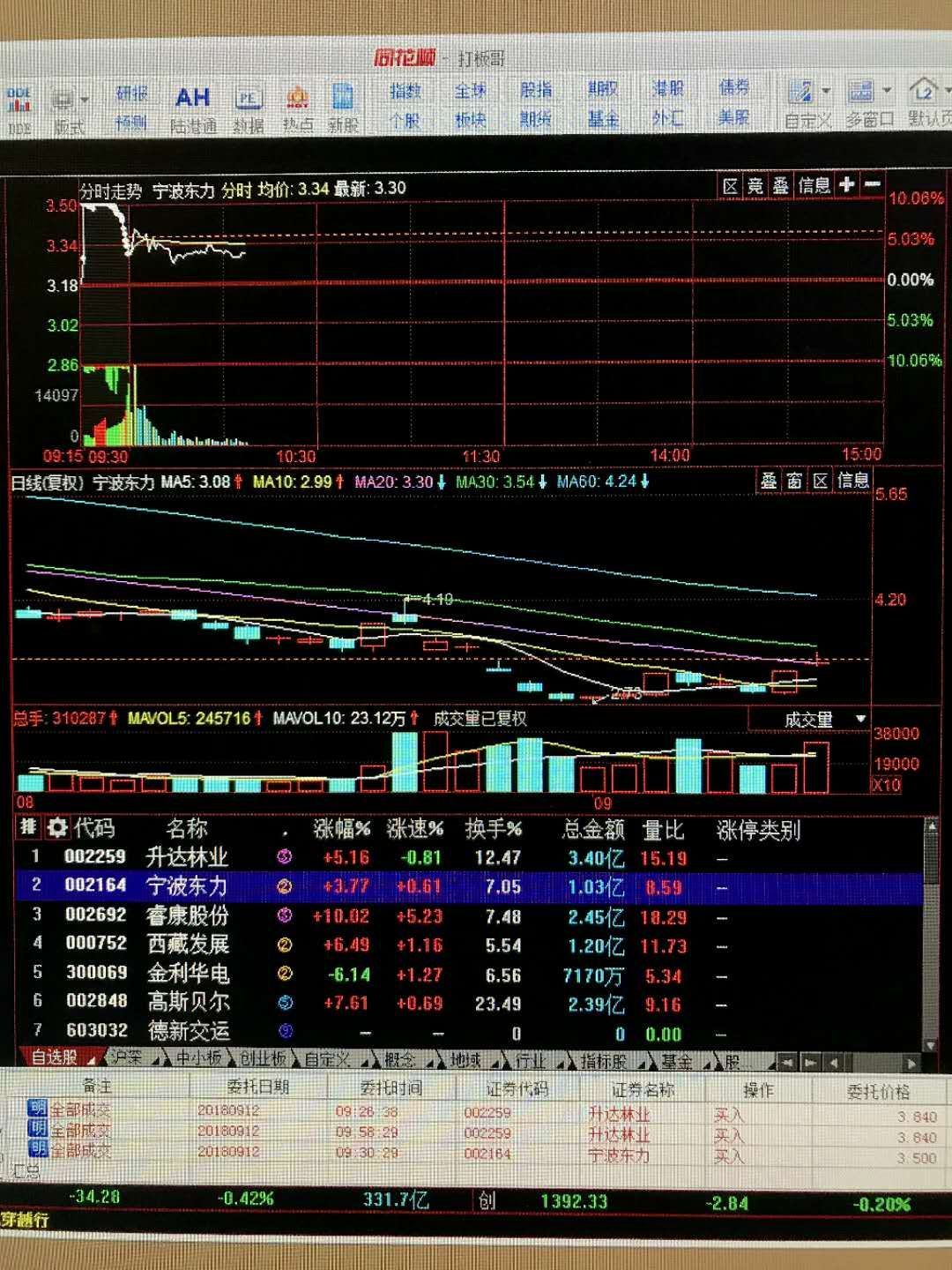Open the 自定义 custom toolbar icon

tap(807, 104)
